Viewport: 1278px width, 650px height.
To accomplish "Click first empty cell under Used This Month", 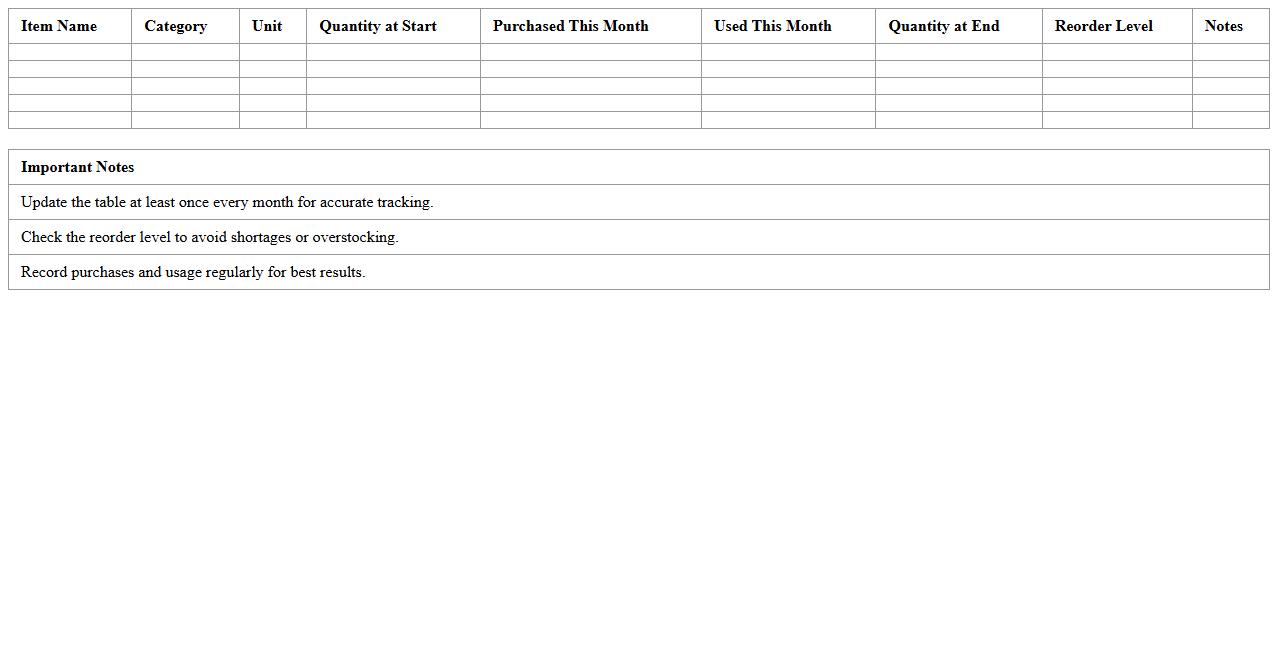I will point(788,52).
